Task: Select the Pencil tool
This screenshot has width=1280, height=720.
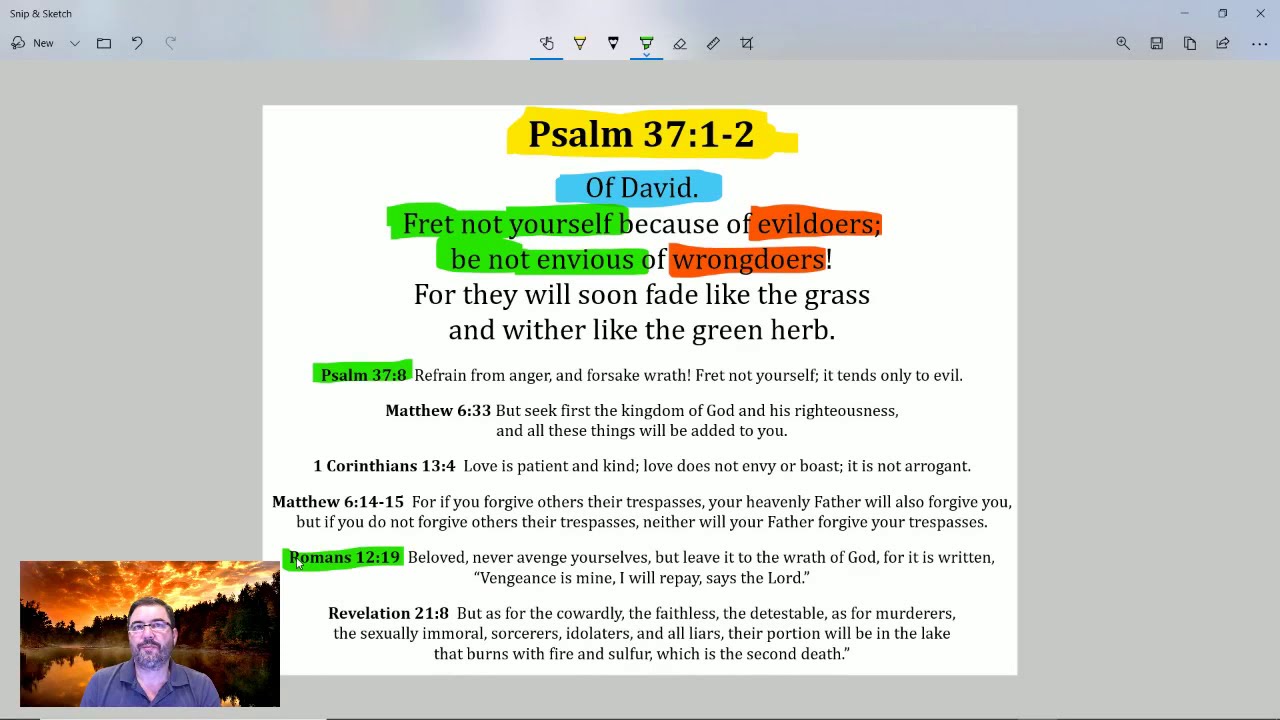Action: coord(613,43)
